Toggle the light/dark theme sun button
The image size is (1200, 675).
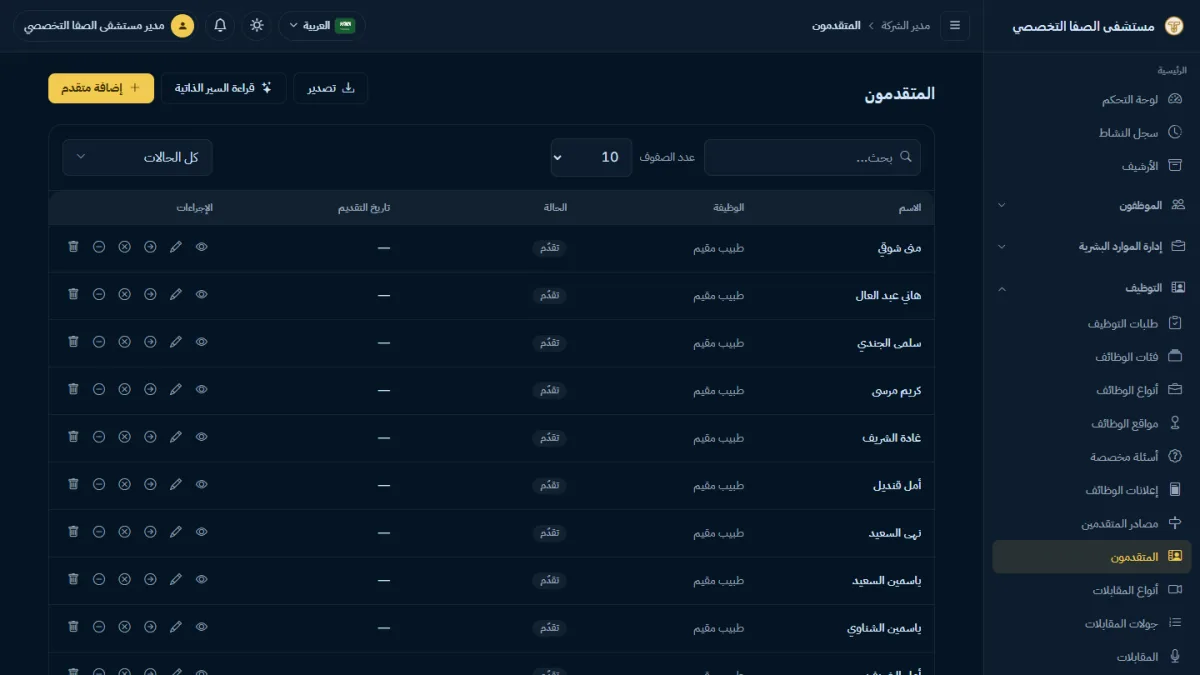click(257, 25)
